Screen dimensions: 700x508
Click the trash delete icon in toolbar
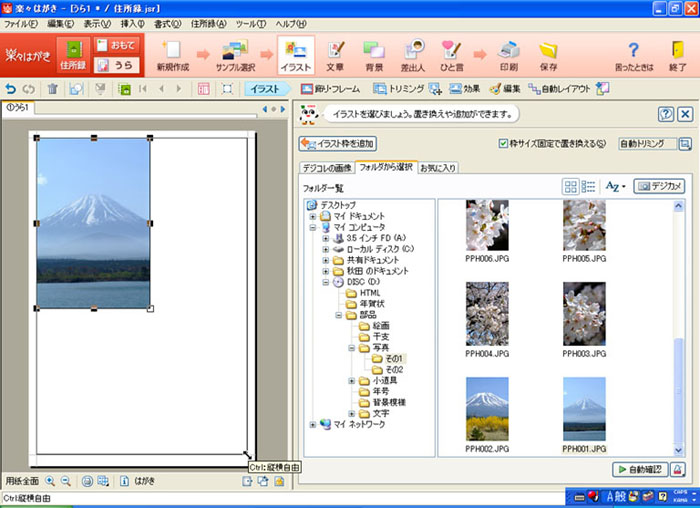[x=52, y=89]
